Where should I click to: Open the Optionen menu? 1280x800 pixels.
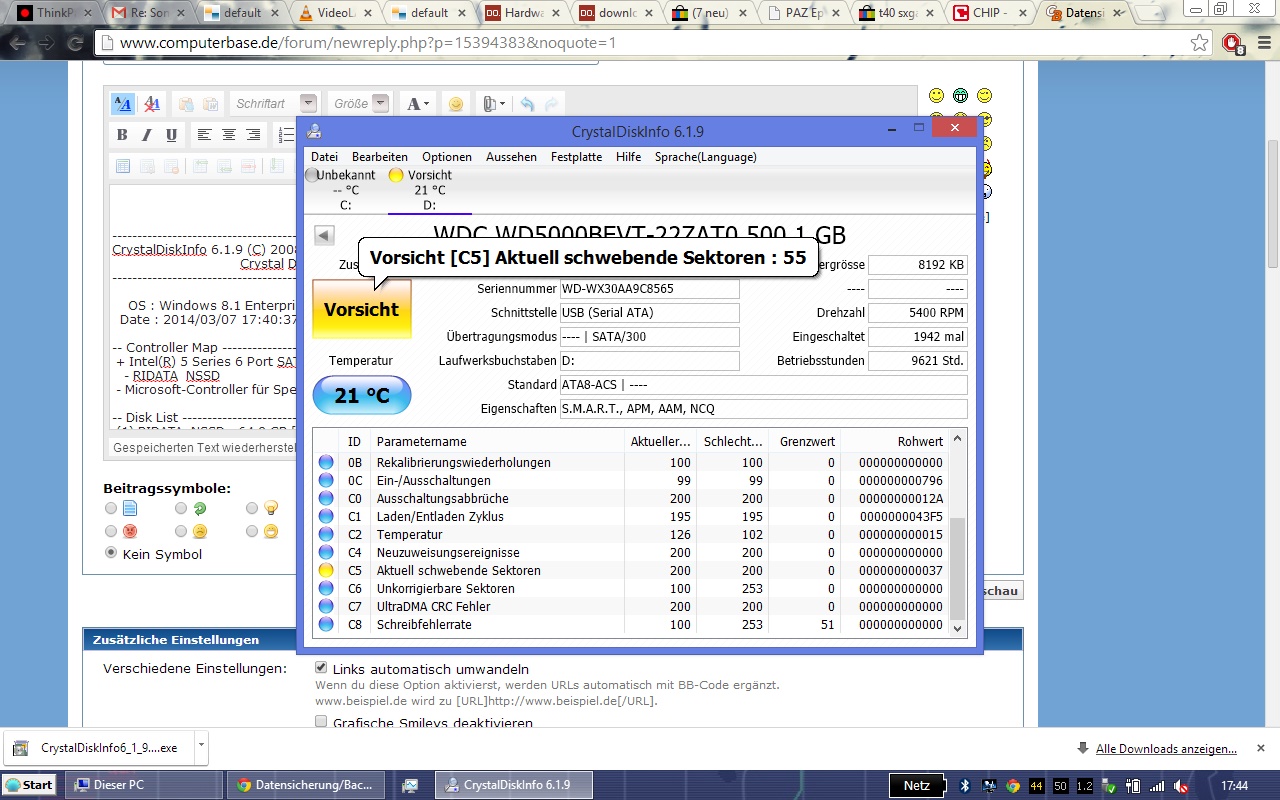447,157
